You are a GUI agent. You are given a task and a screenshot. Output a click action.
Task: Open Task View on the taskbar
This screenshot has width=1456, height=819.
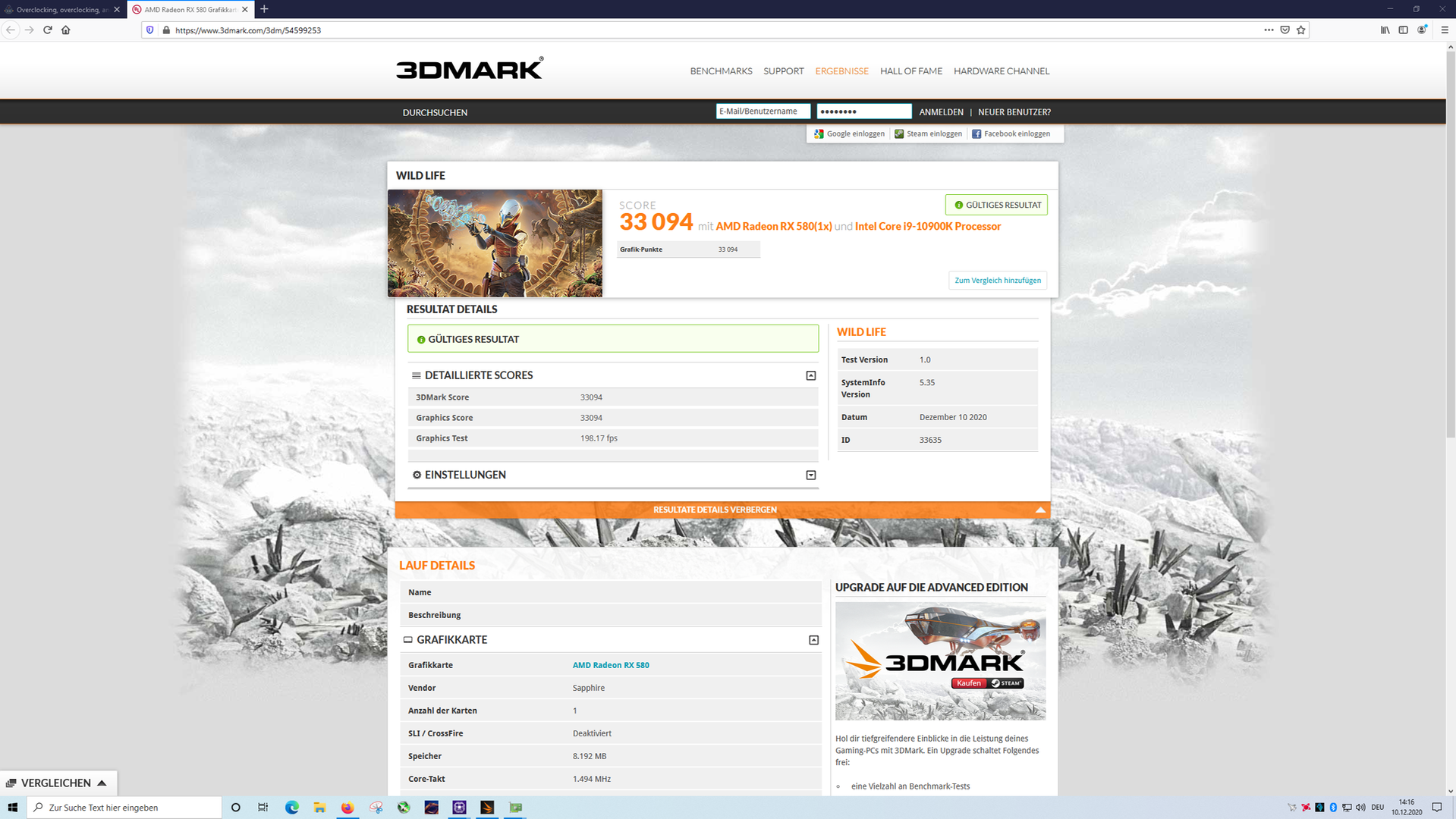coord(263,807)
